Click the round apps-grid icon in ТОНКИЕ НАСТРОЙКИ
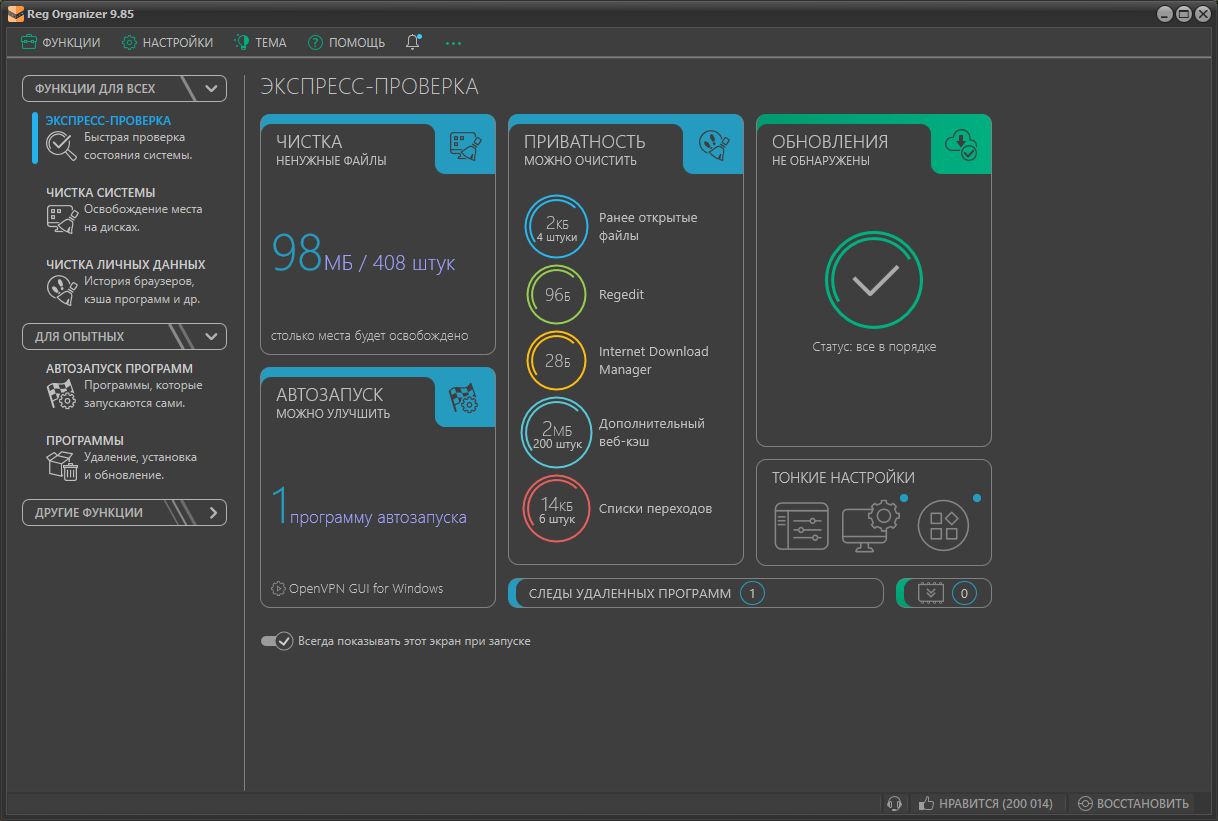The width and height of the screenshot is (1218, 821). coord(944,526)
